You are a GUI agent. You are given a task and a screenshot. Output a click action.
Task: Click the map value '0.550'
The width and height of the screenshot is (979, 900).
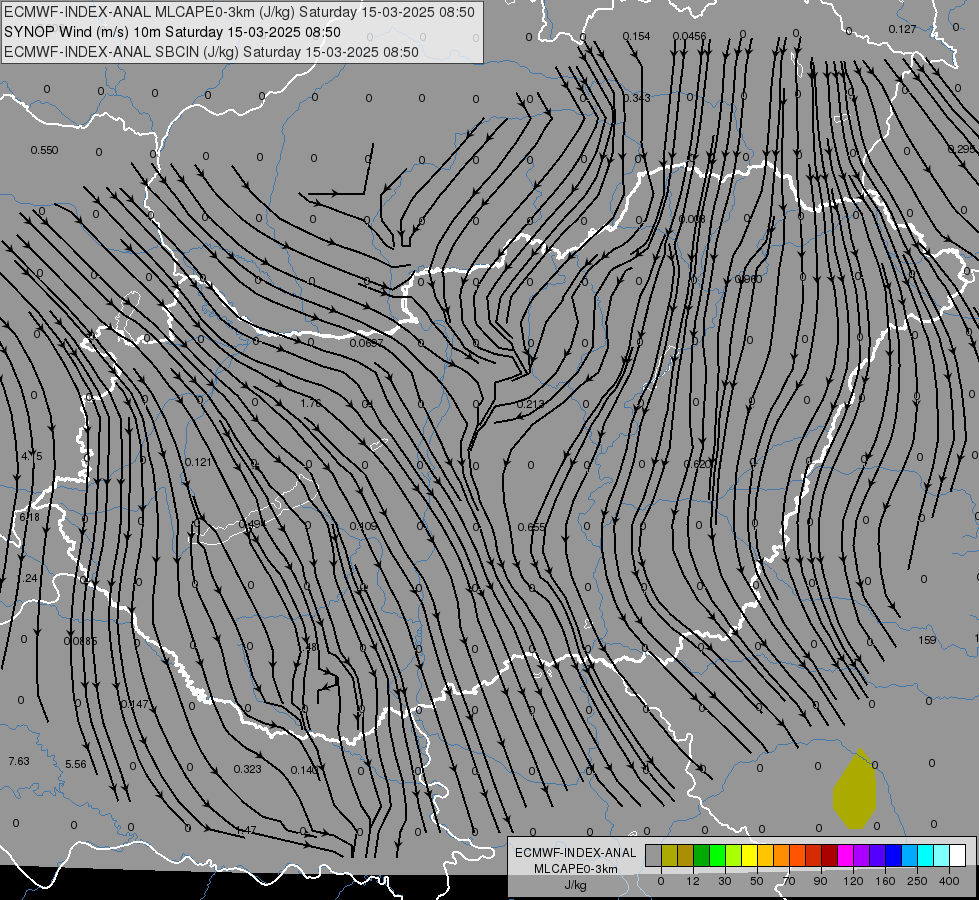(44, 150)
